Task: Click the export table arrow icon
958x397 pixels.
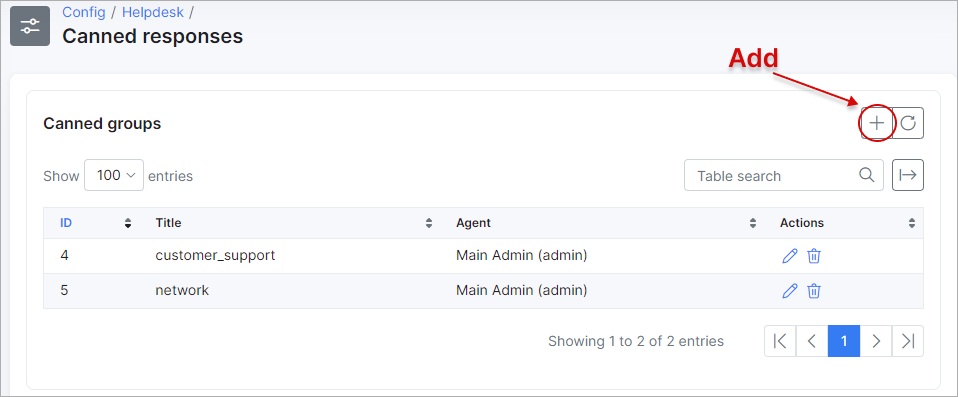Action: (x=908, y=175)
